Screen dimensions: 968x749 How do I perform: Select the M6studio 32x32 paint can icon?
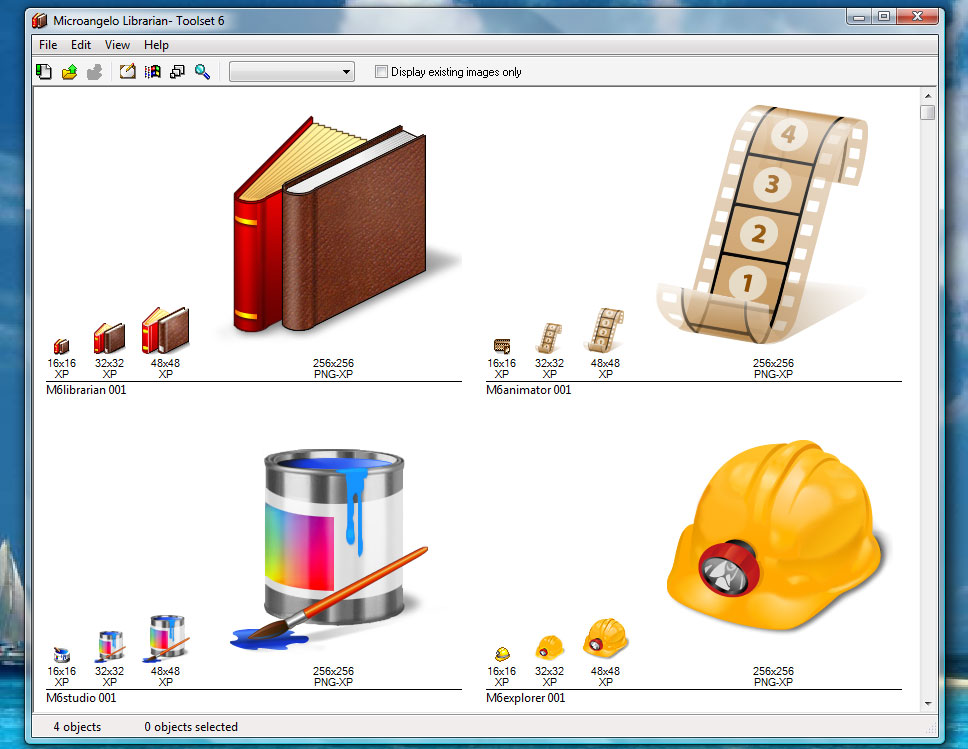[109, 646]
